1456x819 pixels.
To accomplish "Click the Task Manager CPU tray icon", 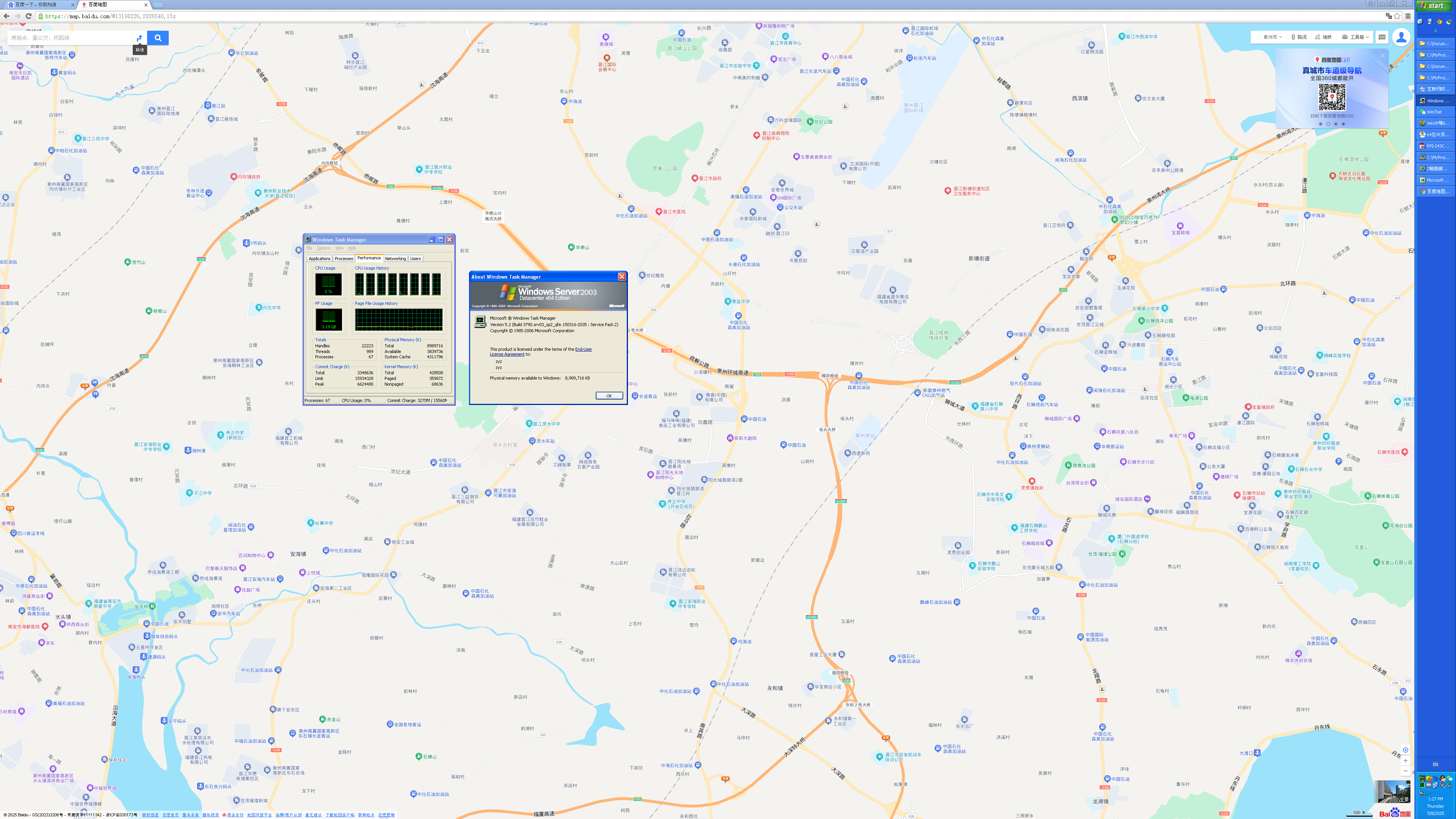I will (x=1423, y=785).
